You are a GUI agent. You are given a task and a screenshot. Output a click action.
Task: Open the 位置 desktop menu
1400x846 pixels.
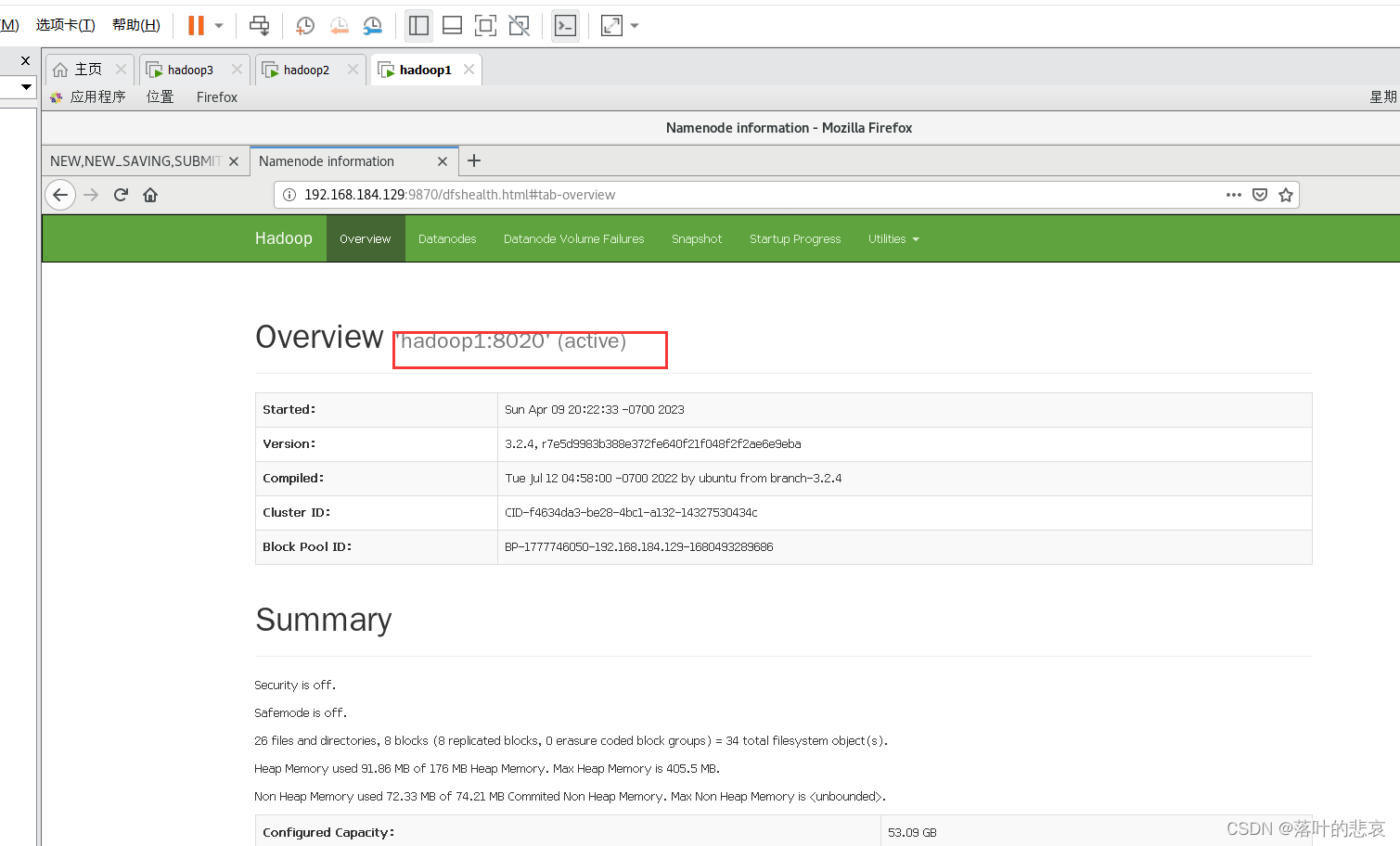click(x=160, y=96)
